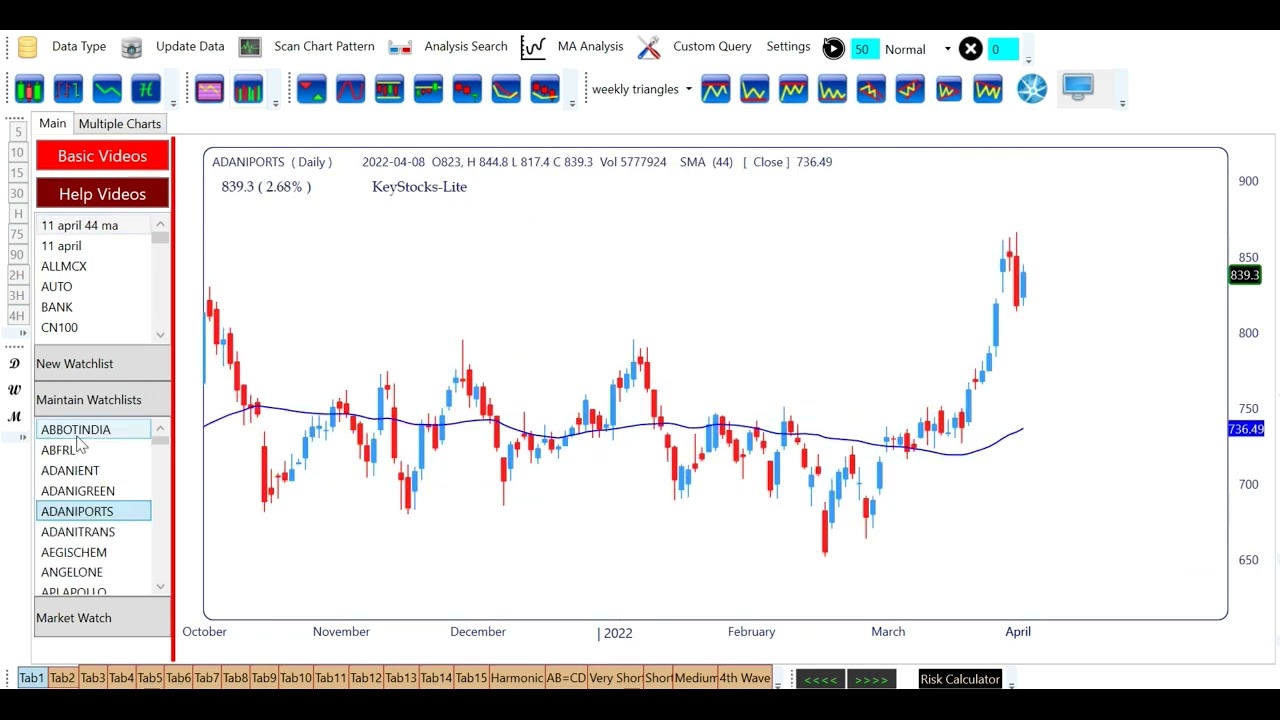Select the OHLC bar chart type icon
Image resolution: width=1280 pixels, height=720 pixels.
pos(68,89)
